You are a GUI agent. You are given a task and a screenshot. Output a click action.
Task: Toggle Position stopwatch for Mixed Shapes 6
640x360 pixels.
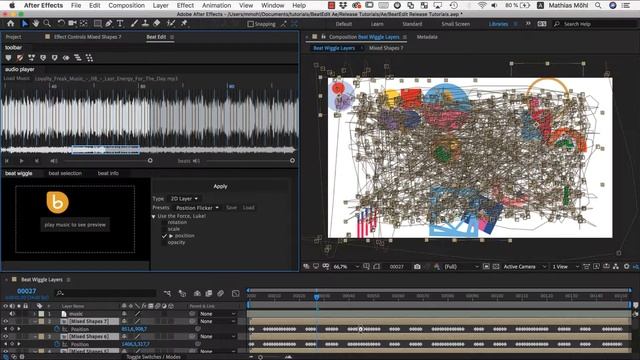coord(57,344)
